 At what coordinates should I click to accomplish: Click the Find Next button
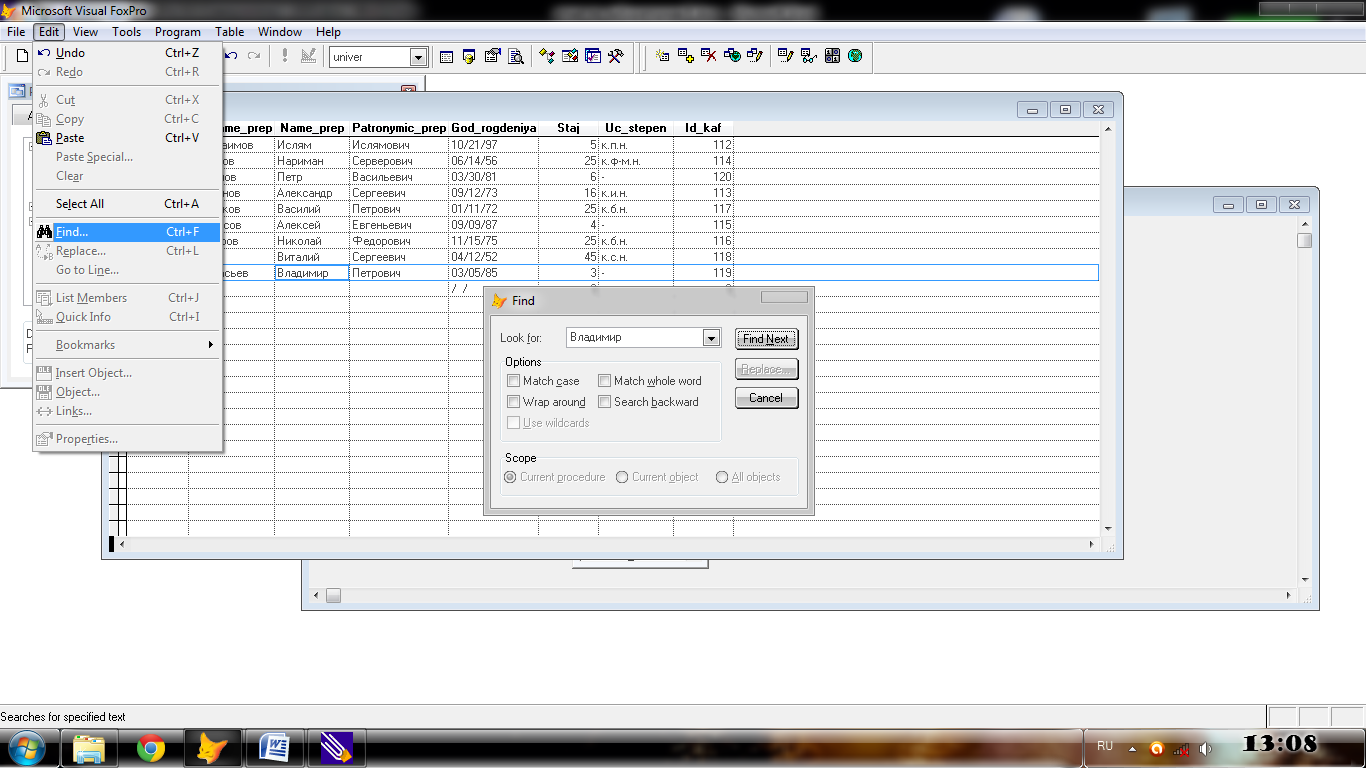766,339
